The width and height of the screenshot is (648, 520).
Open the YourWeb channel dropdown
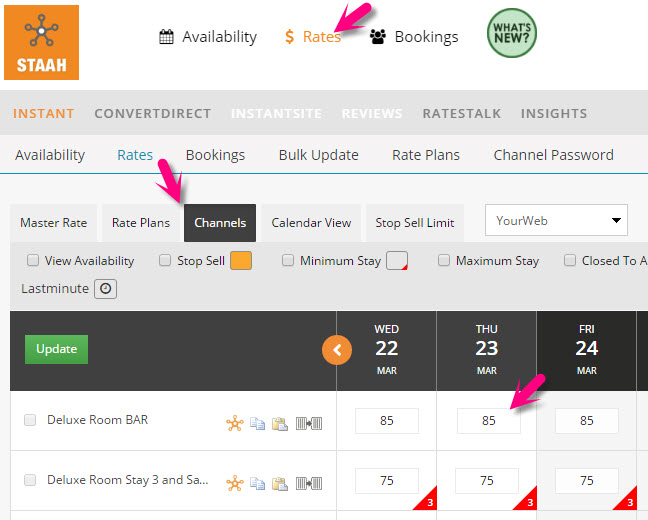(x=556, y=220)
